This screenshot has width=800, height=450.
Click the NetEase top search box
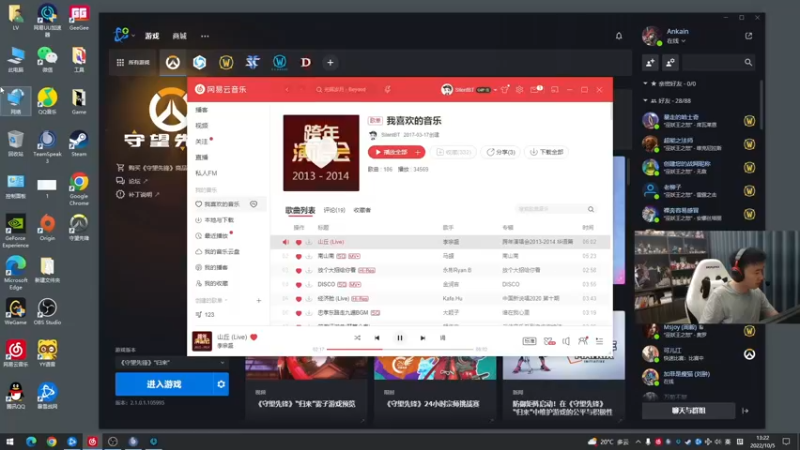(x=345, y=89)
